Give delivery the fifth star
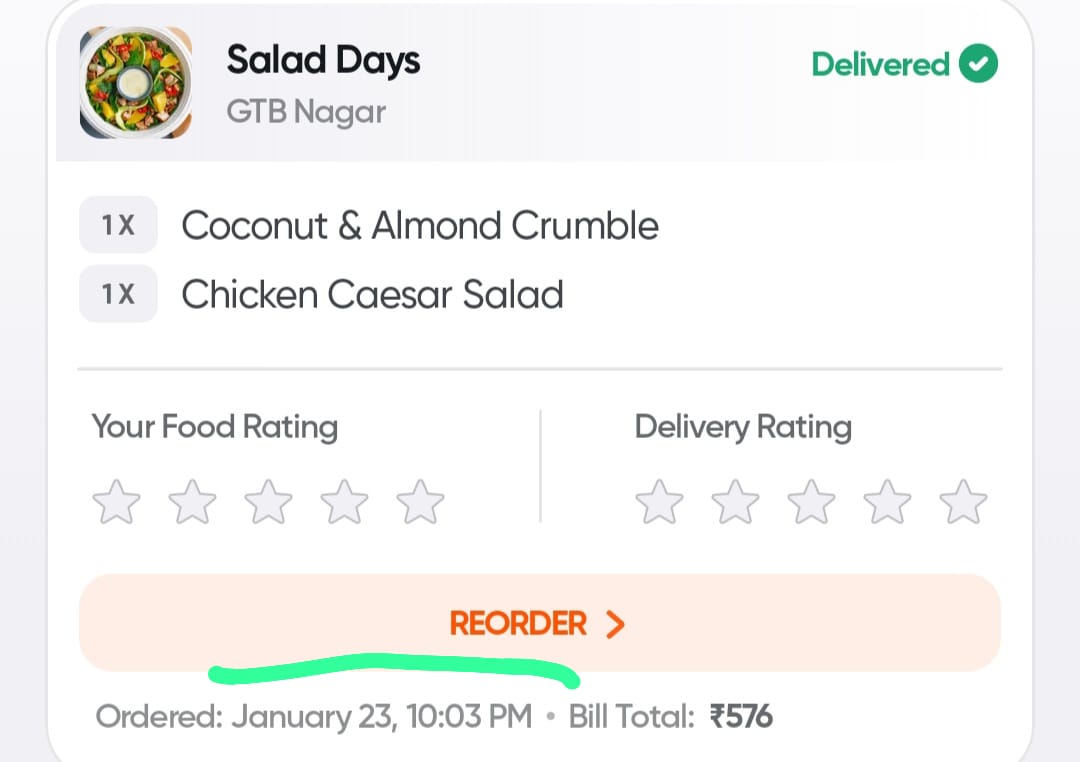Viewport: 1080px width, 762px height. tap(962, 502)
